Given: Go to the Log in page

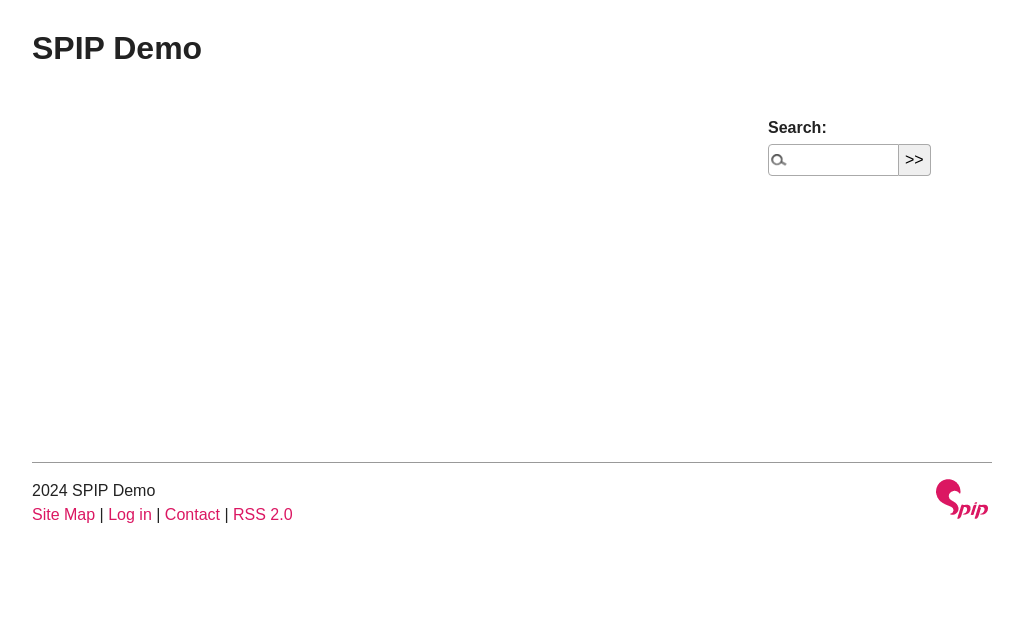Looking at the screenshot, I should point(130,515).
